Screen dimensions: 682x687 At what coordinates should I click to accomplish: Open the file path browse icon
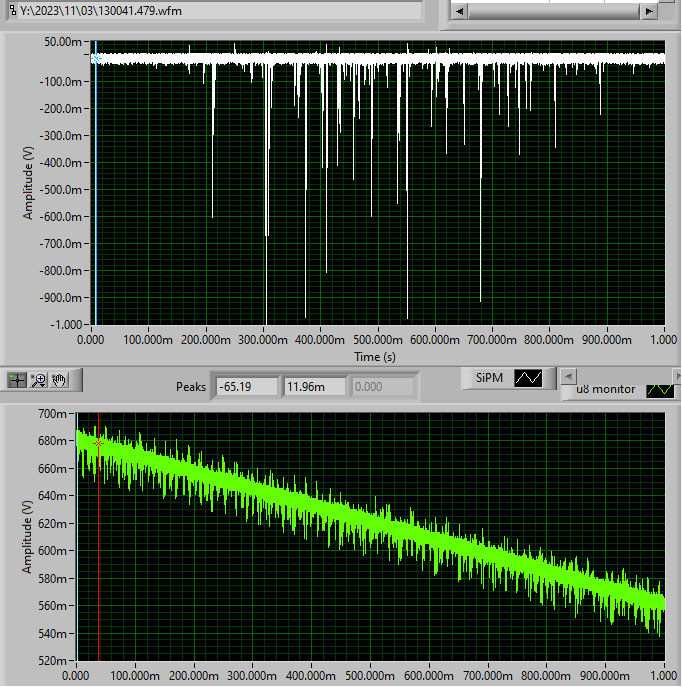click(13, 11)
